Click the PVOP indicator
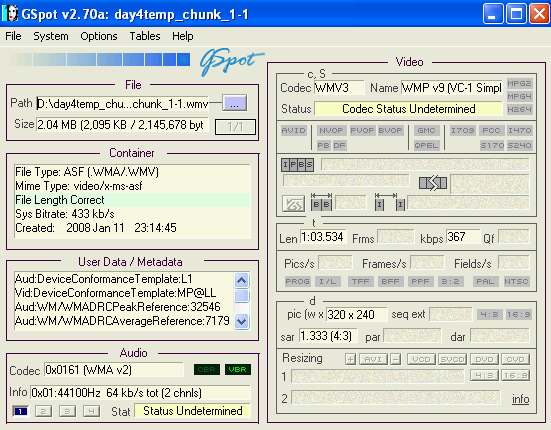 point(363,131)
